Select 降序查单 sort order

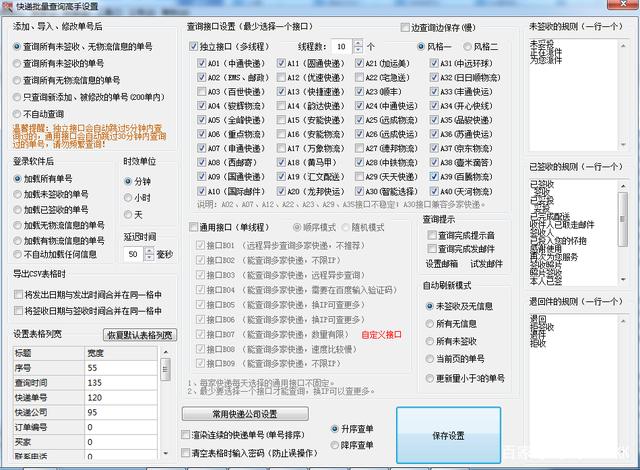click(334, 444)
